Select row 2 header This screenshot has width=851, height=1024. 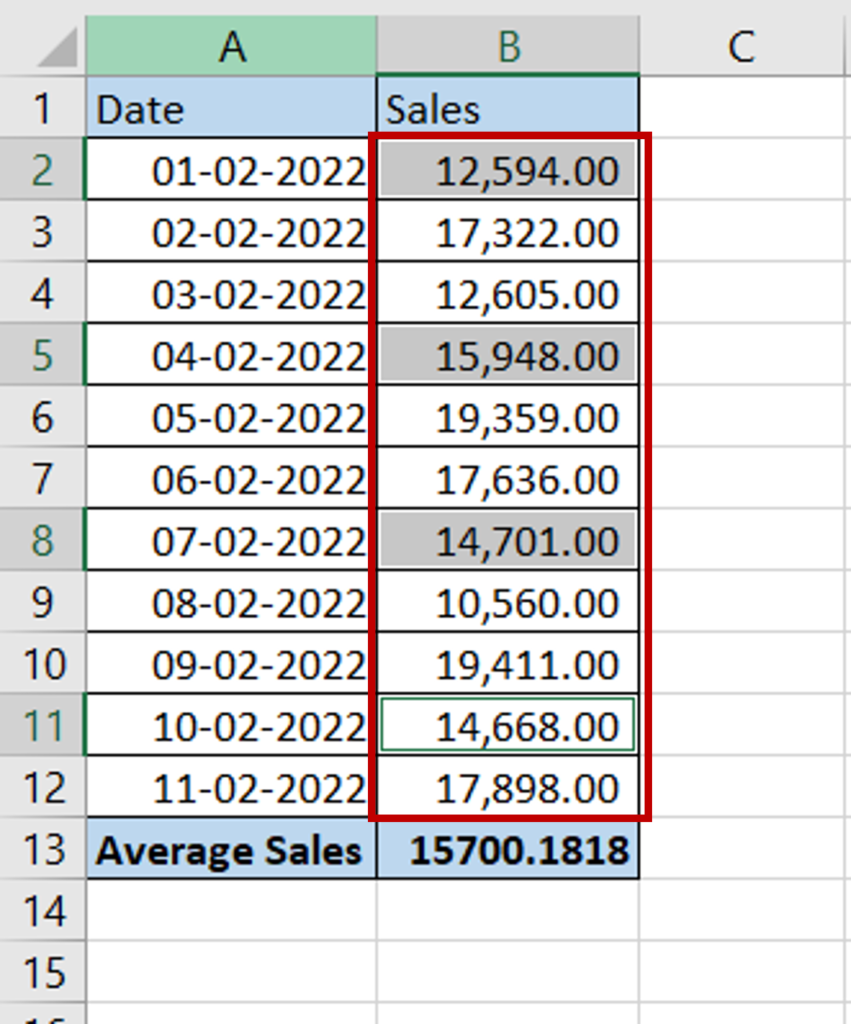point(42,169)
